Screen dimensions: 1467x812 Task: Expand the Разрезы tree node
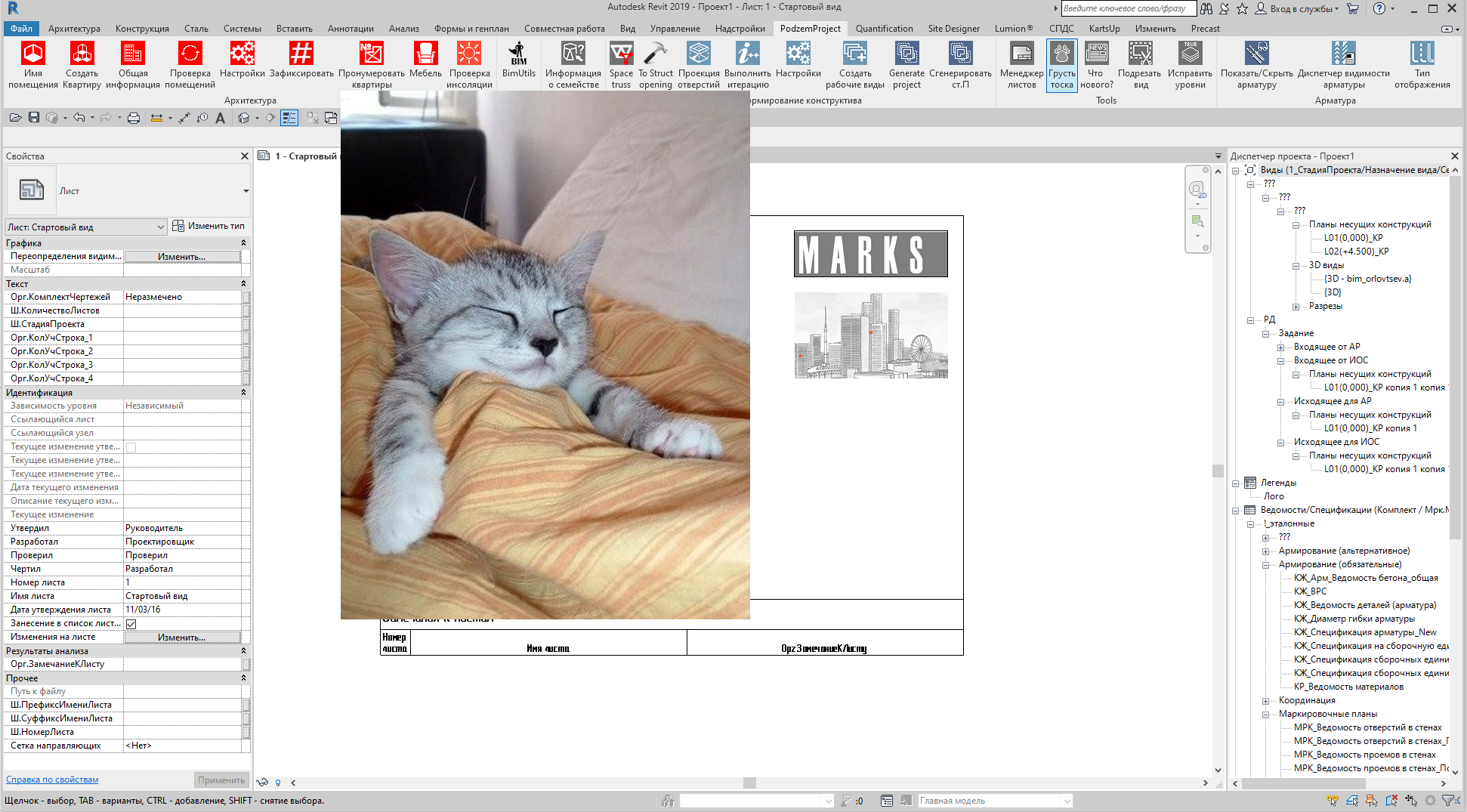1296,307
